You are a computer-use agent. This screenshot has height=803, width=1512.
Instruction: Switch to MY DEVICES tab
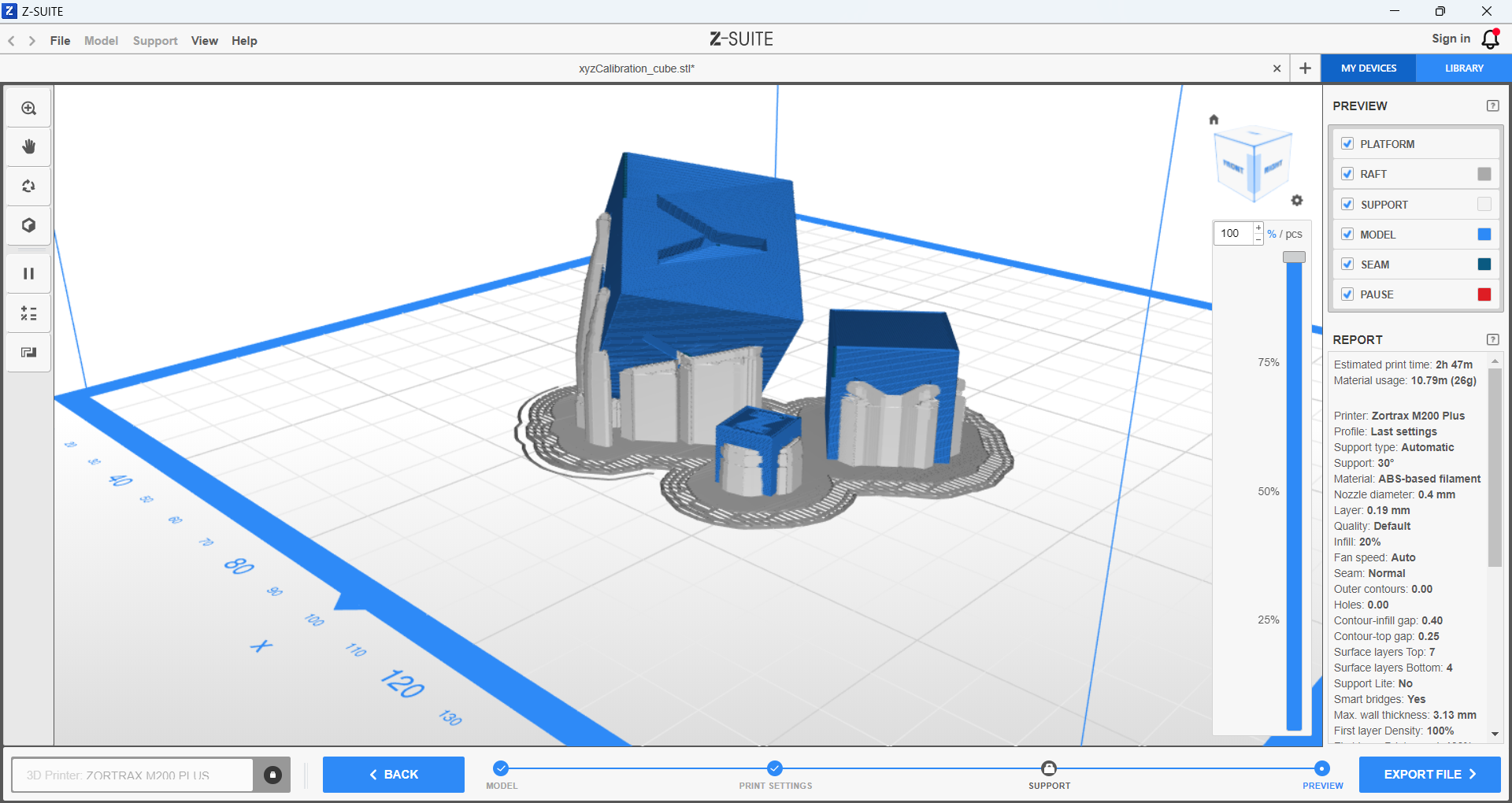coord(1369,68)
